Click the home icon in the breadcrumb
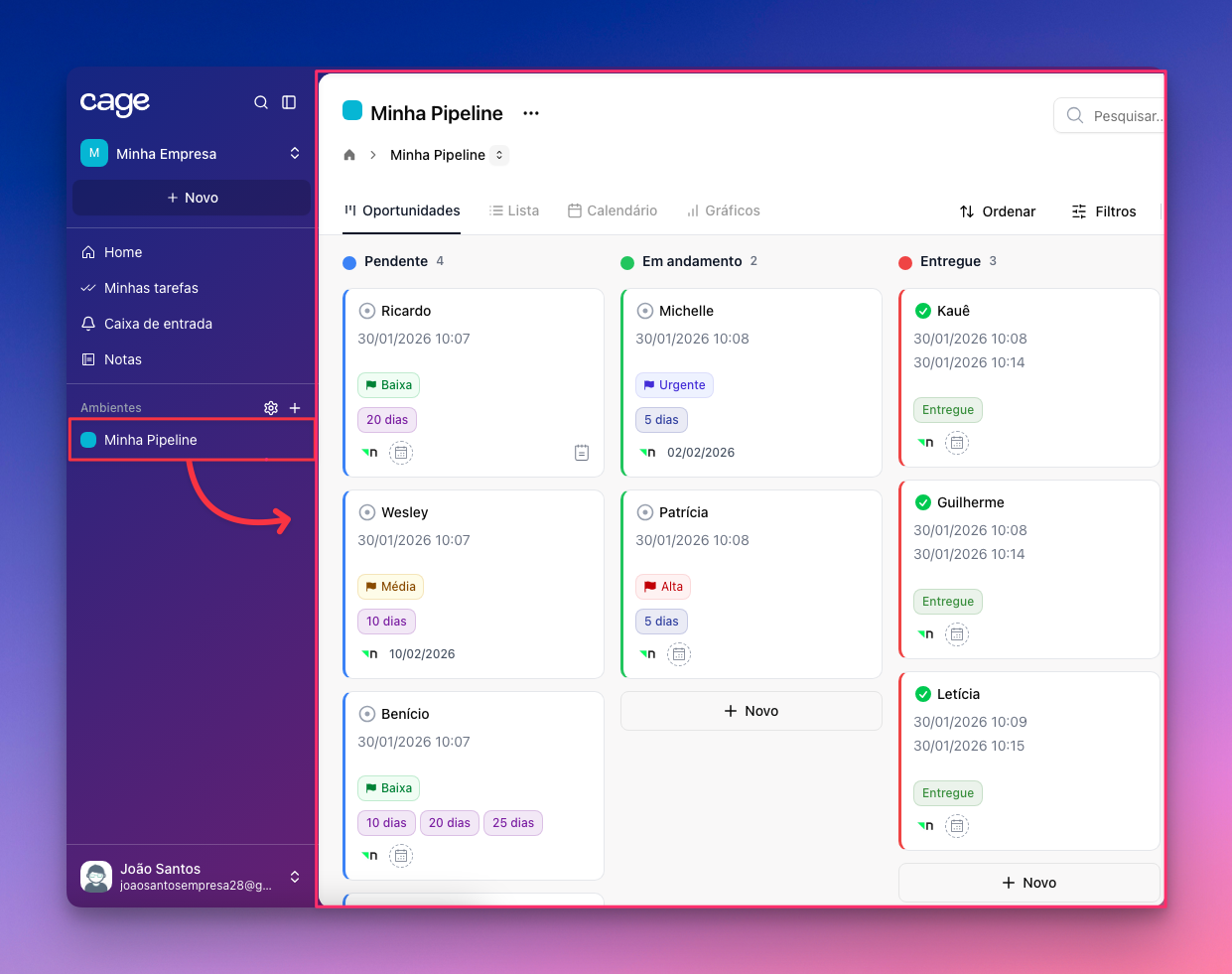The height and width of the screenshot is (974, 1232). click(349, 155)
